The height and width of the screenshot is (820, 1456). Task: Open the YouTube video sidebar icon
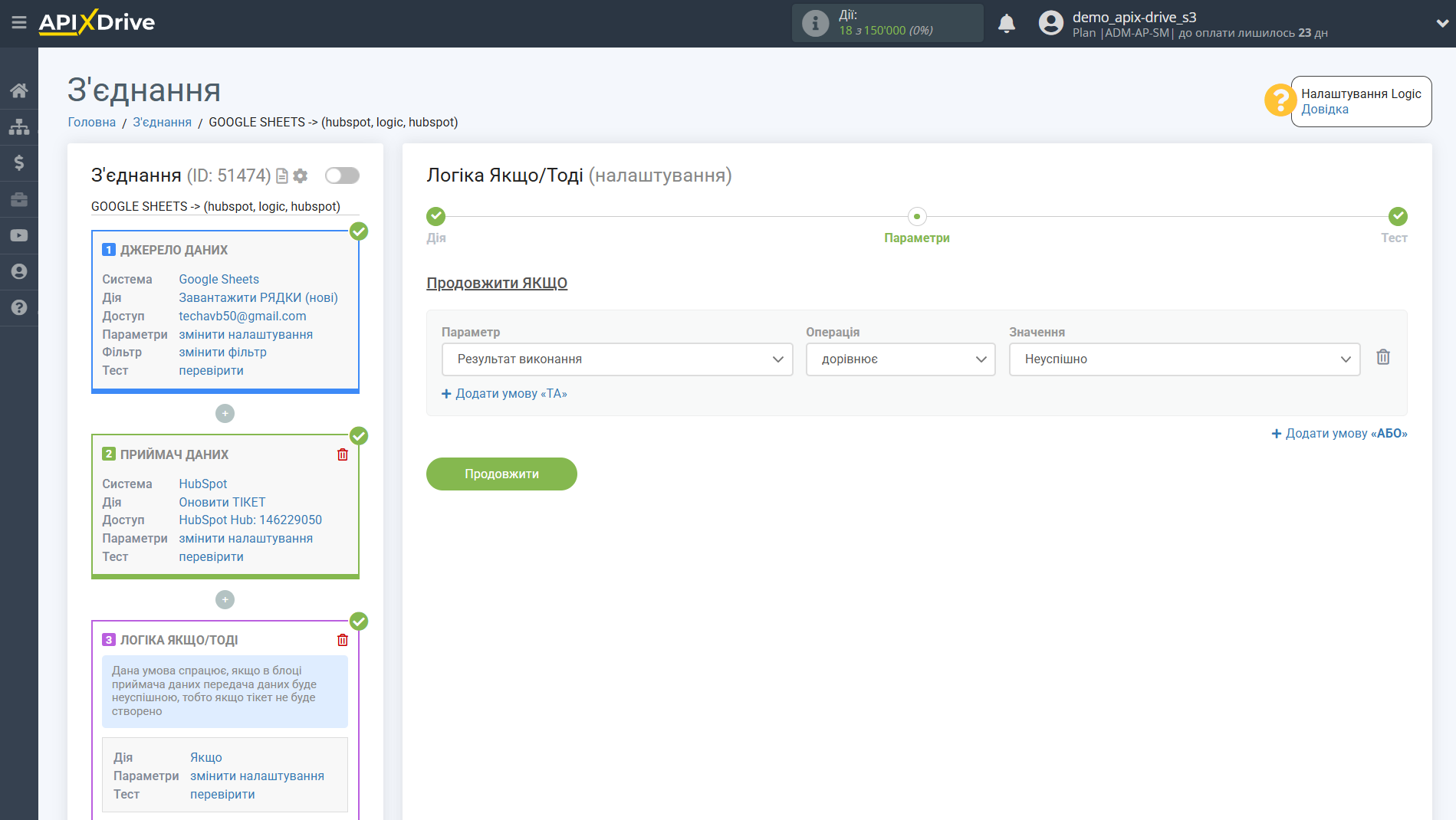(x=19, y=235)
